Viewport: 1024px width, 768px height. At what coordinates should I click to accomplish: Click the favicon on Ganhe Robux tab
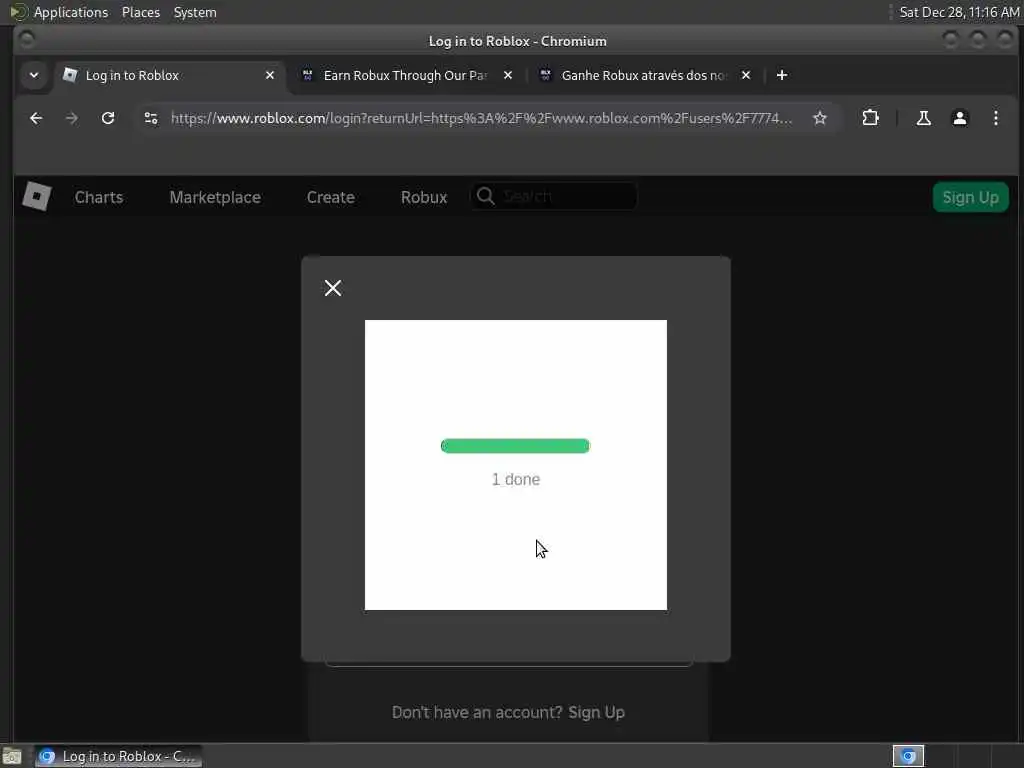pyautogui.click(x=545, y=75)
